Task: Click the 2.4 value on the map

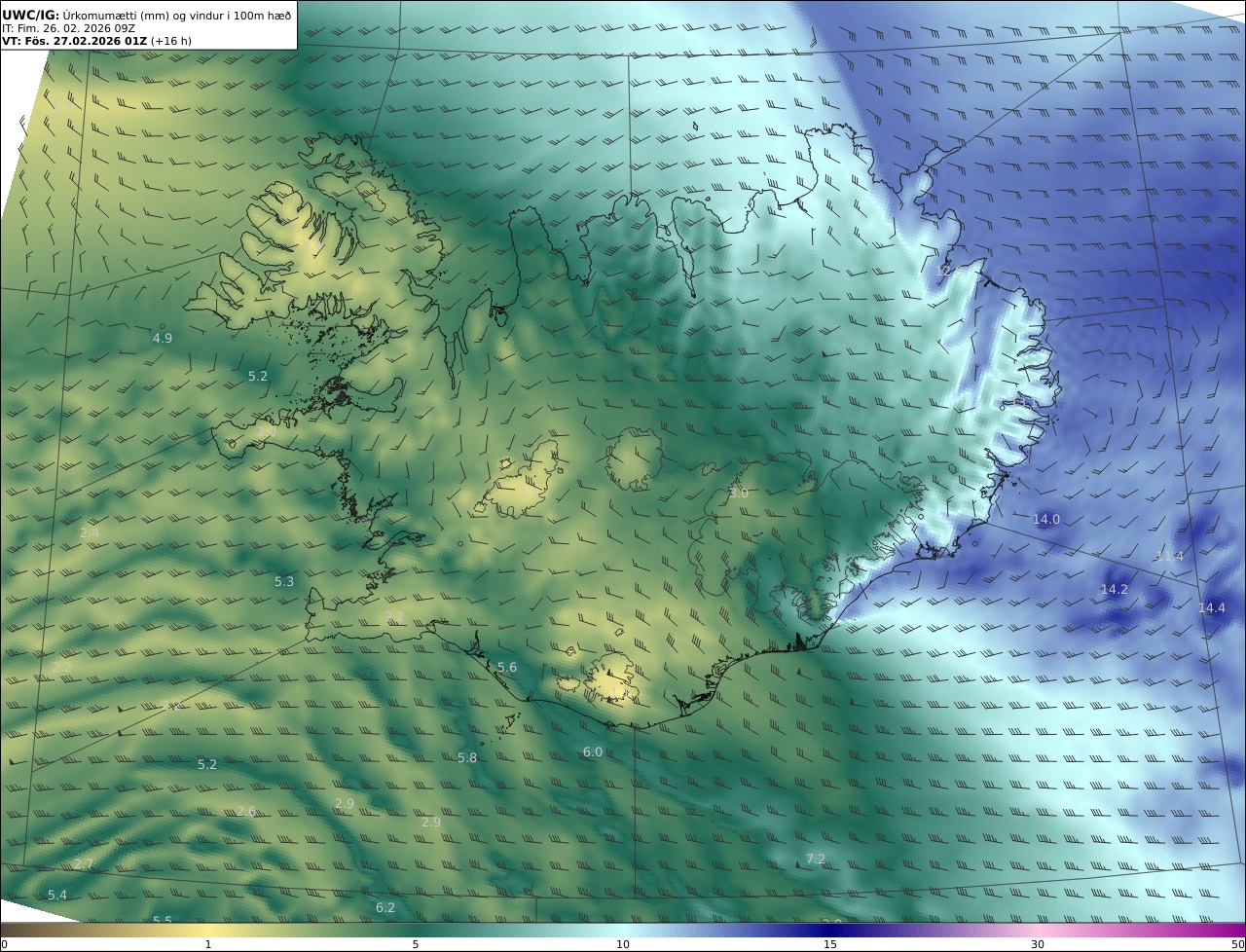Action: [90, 533]
